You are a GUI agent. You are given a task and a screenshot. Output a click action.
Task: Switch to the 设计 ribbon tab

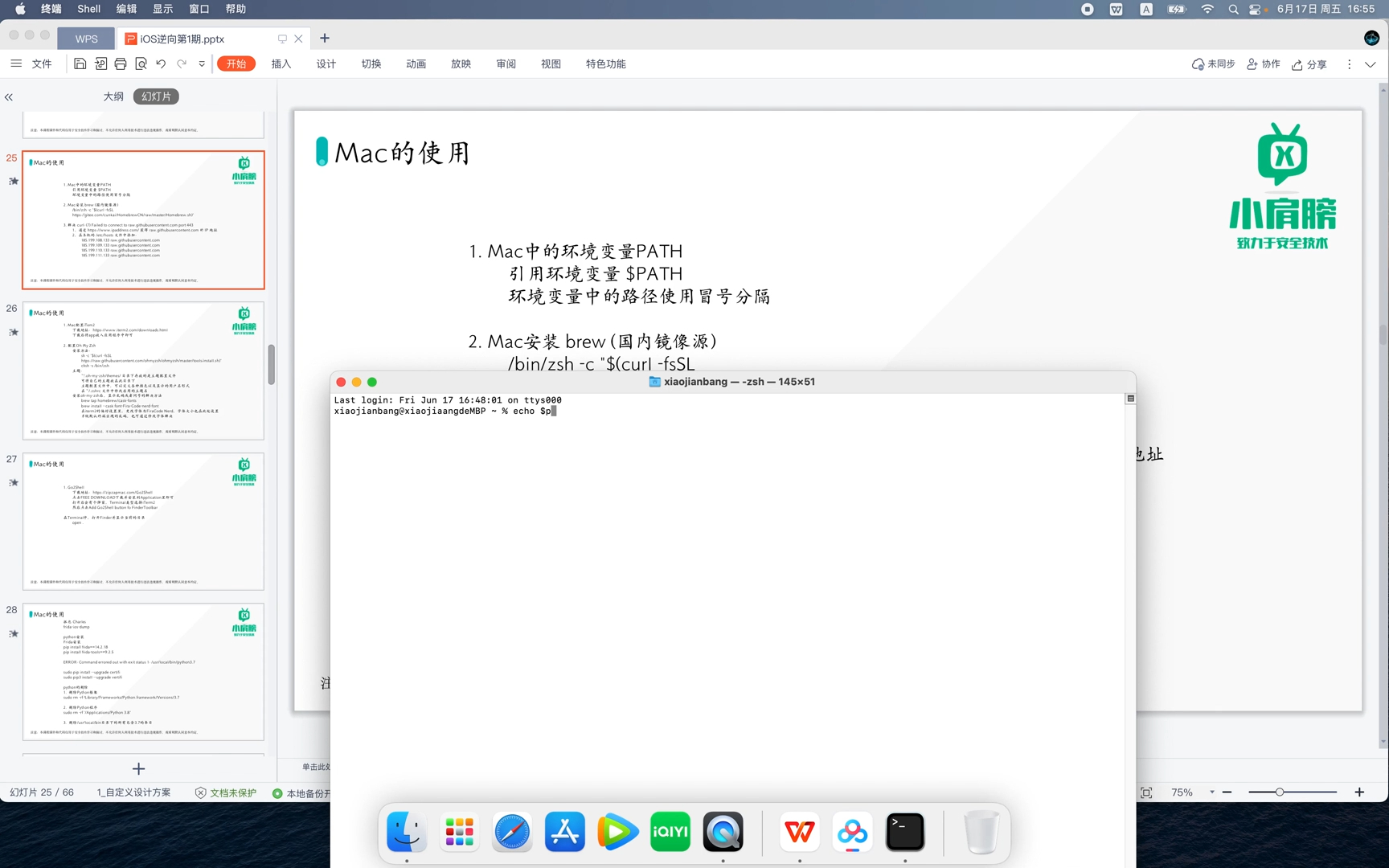click(326, 63)
